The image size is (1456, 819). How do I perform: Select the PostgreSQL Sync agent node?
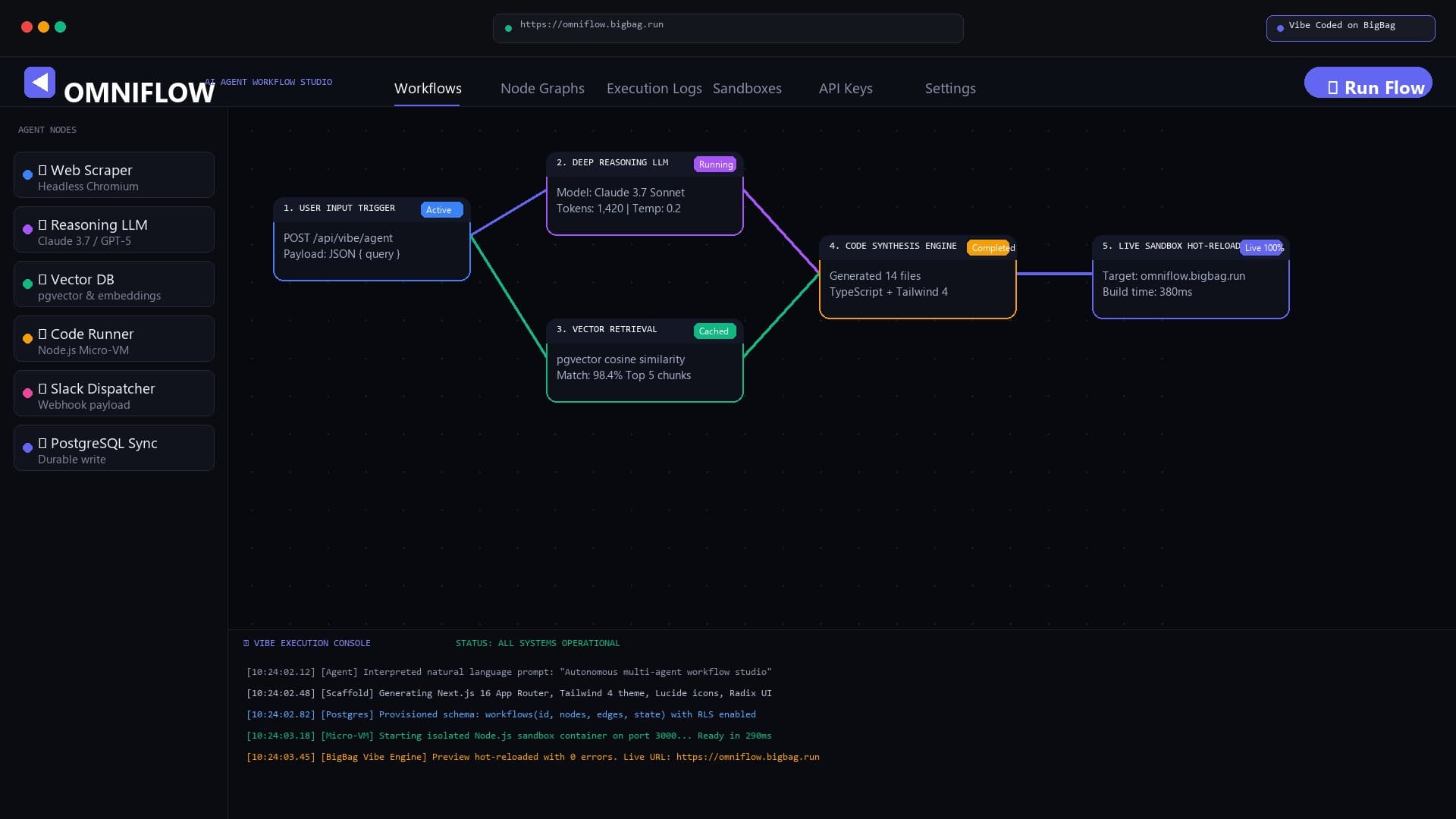point(114,447)
